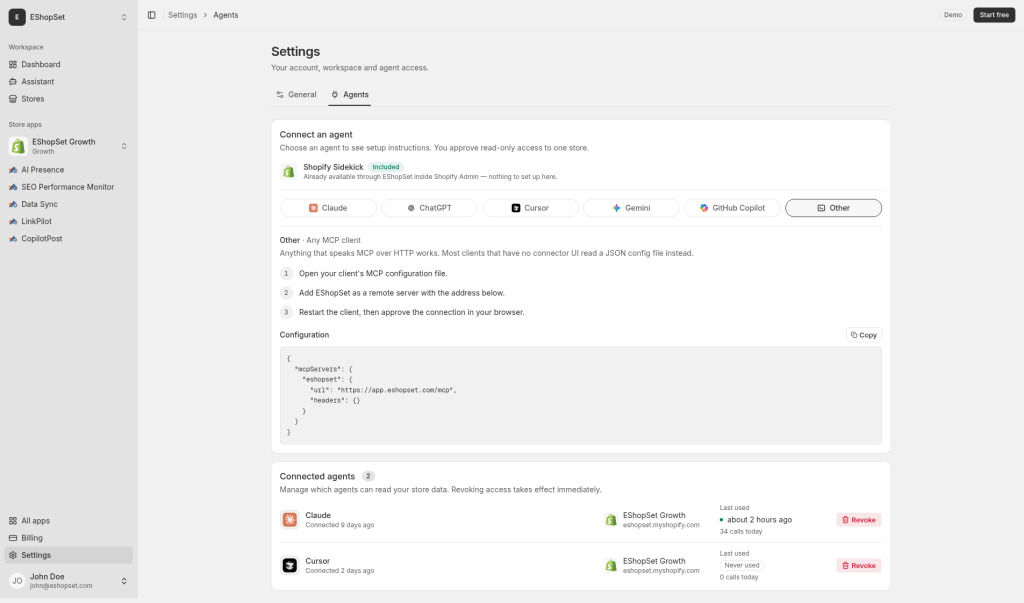The height and width of the screenshot is (603, 1024).
Task: Click the EShopSet workspace logo
Action: tap(17, 17)
